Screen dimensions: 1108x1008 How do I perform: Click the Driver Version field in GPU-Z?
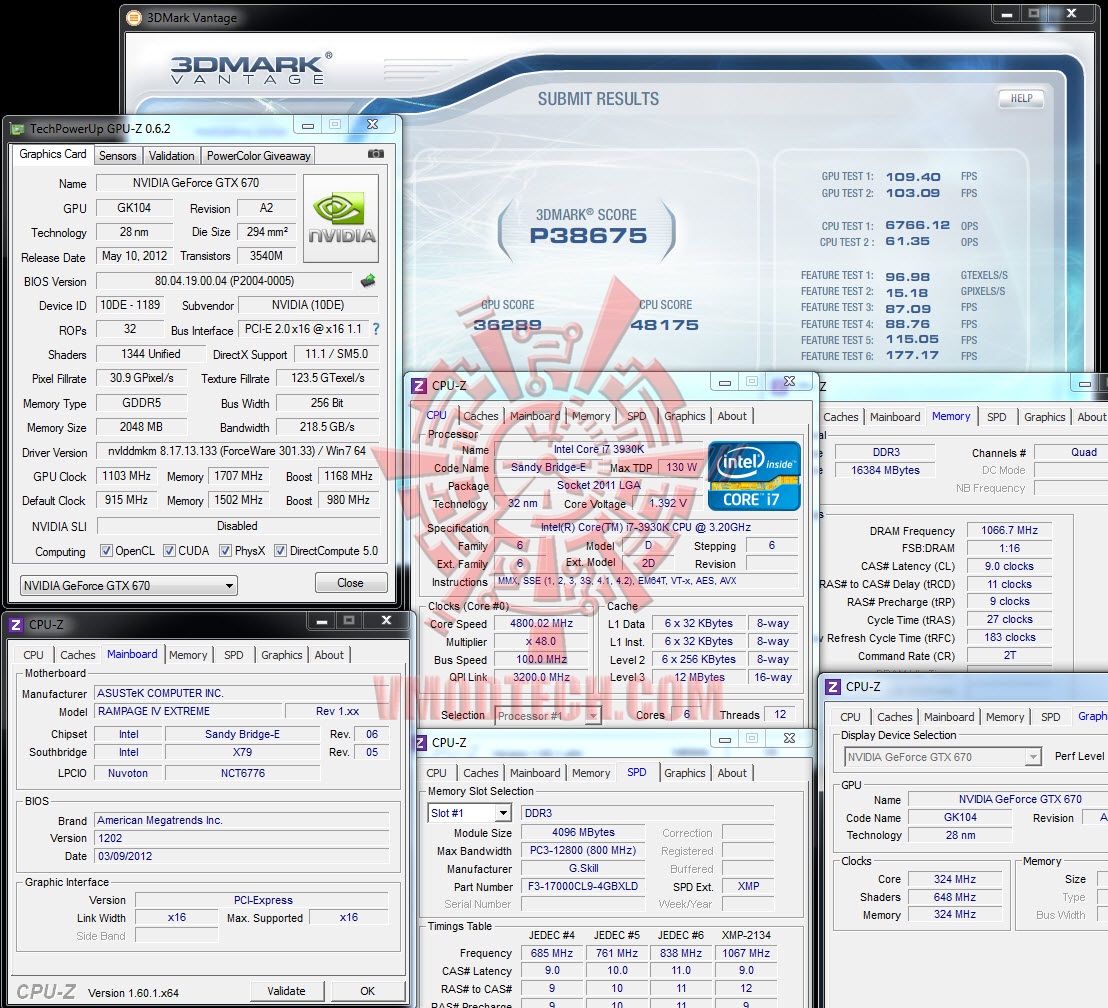point(237,451)
